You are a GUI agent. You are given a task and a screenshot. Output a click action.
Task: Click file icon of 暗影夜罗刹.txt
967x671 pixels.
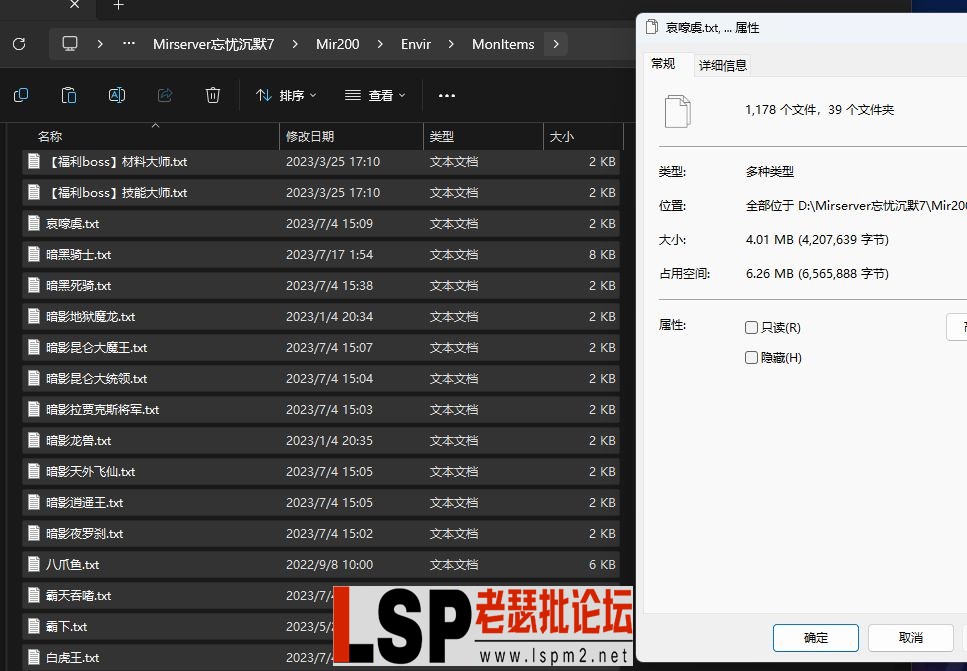pyautogui.click(x=34, y=533)
